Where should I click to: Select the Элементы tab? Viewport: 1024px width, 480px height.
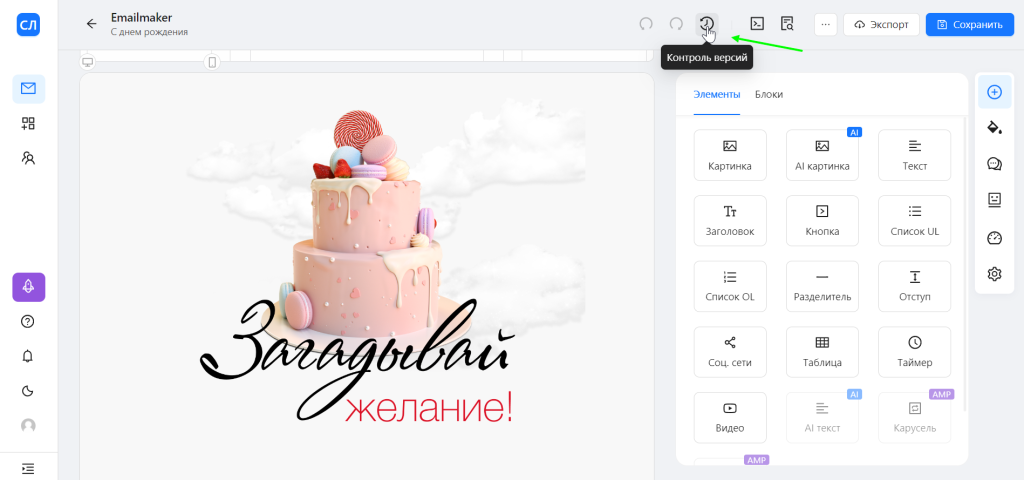coord(717,94)
